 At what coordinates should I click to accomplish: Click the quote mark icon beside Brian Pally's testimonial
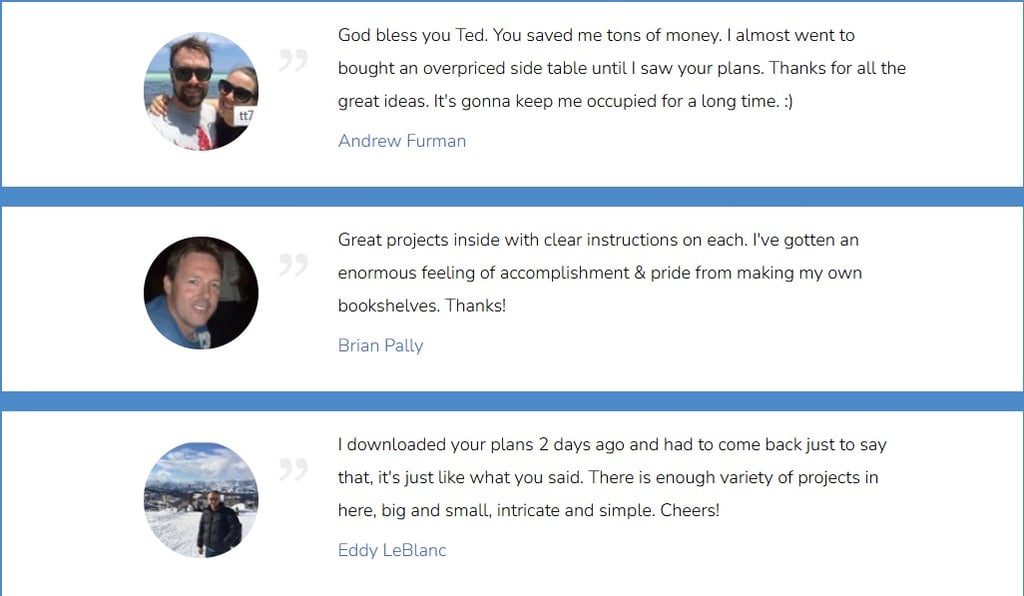tap(292, 265)
